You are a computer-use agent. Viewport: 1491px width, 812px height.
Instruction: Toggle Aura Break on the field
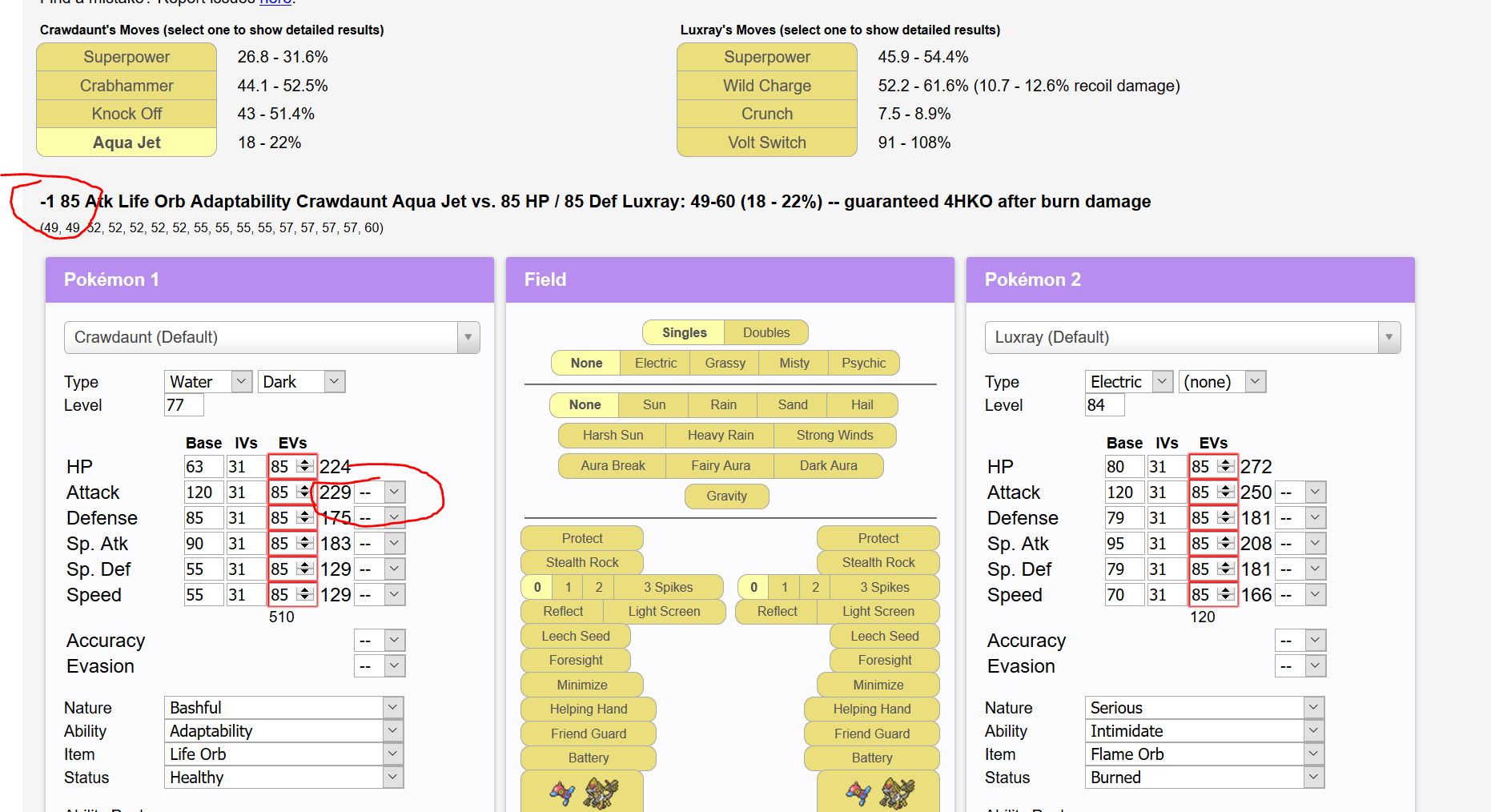pos(613,465)
